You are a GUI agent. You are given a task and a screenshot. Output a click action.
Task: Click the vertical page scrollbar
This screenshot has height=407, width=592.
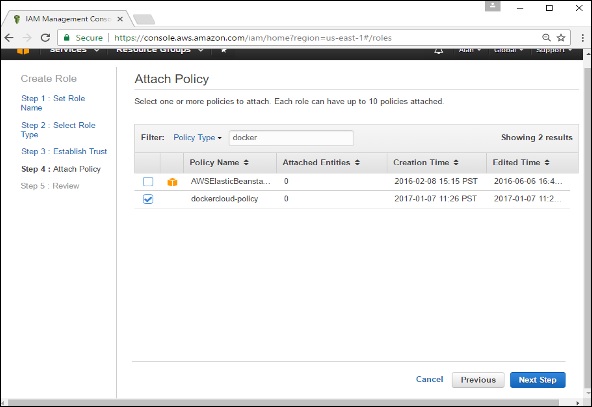pos(588,227)
